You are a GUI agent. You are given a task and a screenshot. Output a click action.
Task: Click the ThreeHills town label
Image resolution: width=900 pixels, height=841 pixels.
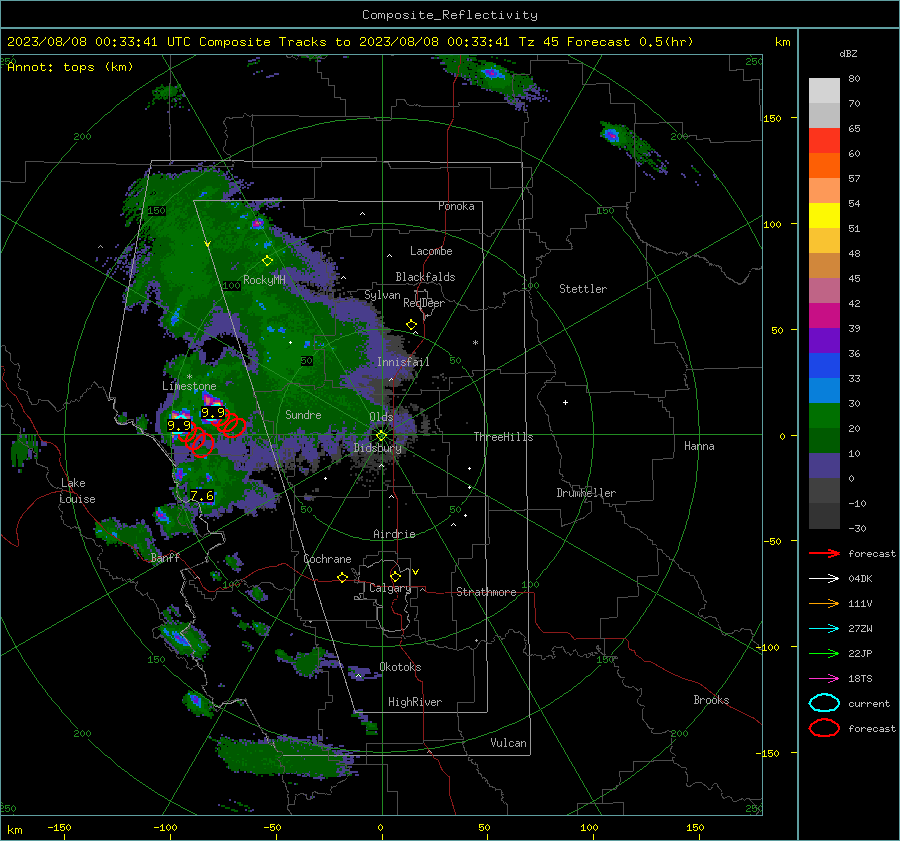click(503, 437)
